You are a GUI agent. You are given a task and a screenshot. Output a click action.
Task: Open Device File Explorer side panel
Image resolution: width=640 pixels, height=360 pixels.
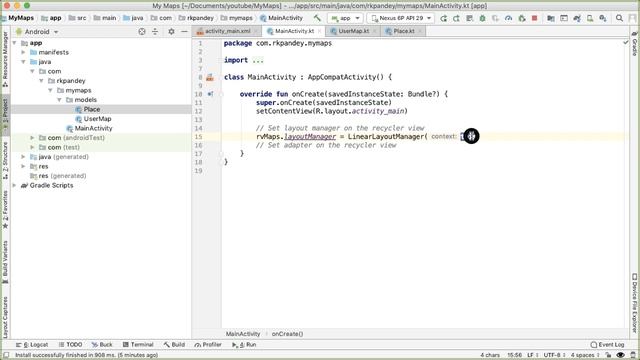click(x=635, y=303)
